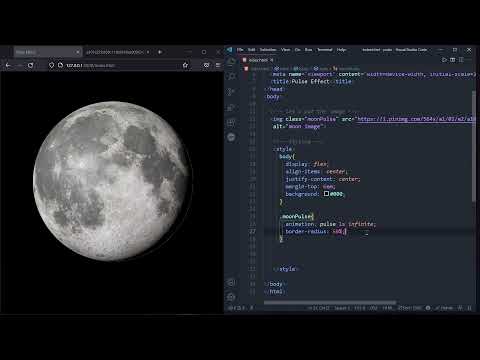Viewport: 480px width, 360px height.
Task: Open a new browser tab with the plus
Action: [x=160, y=52]
